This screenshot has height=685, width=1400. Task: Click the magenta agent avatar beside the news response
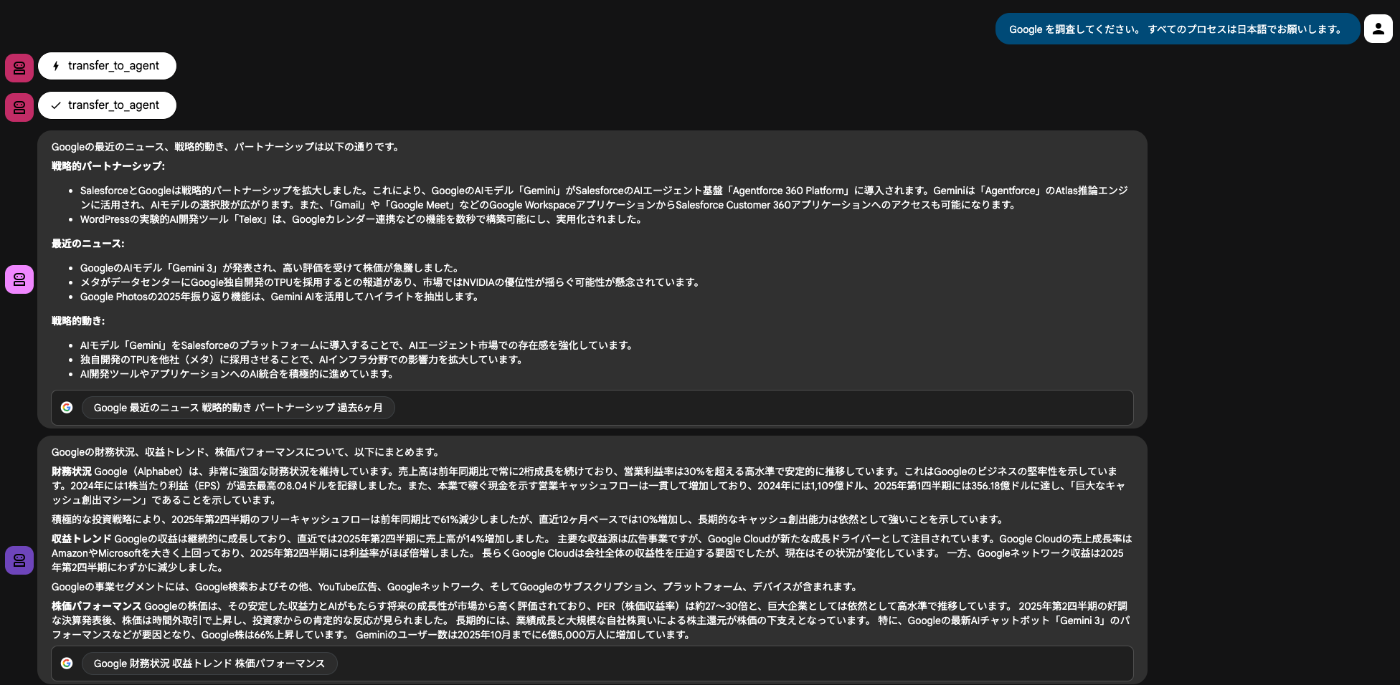(x=19, y=279)
